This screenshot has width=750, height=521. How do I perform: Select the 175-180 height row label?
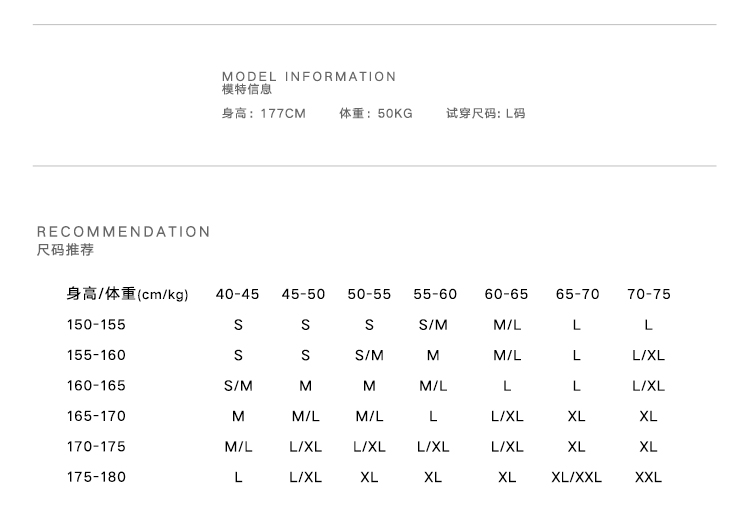pos(96,477)
